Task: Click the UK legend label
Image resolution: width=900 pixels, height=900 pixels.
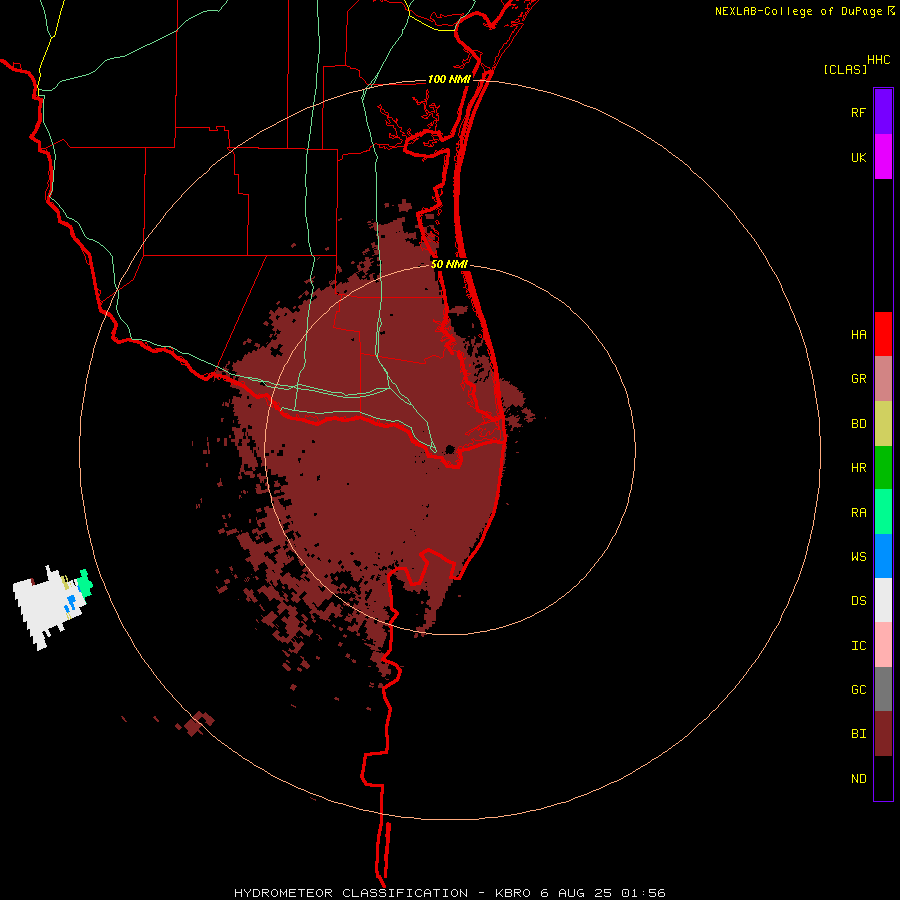Action: [x=858, y=157]
